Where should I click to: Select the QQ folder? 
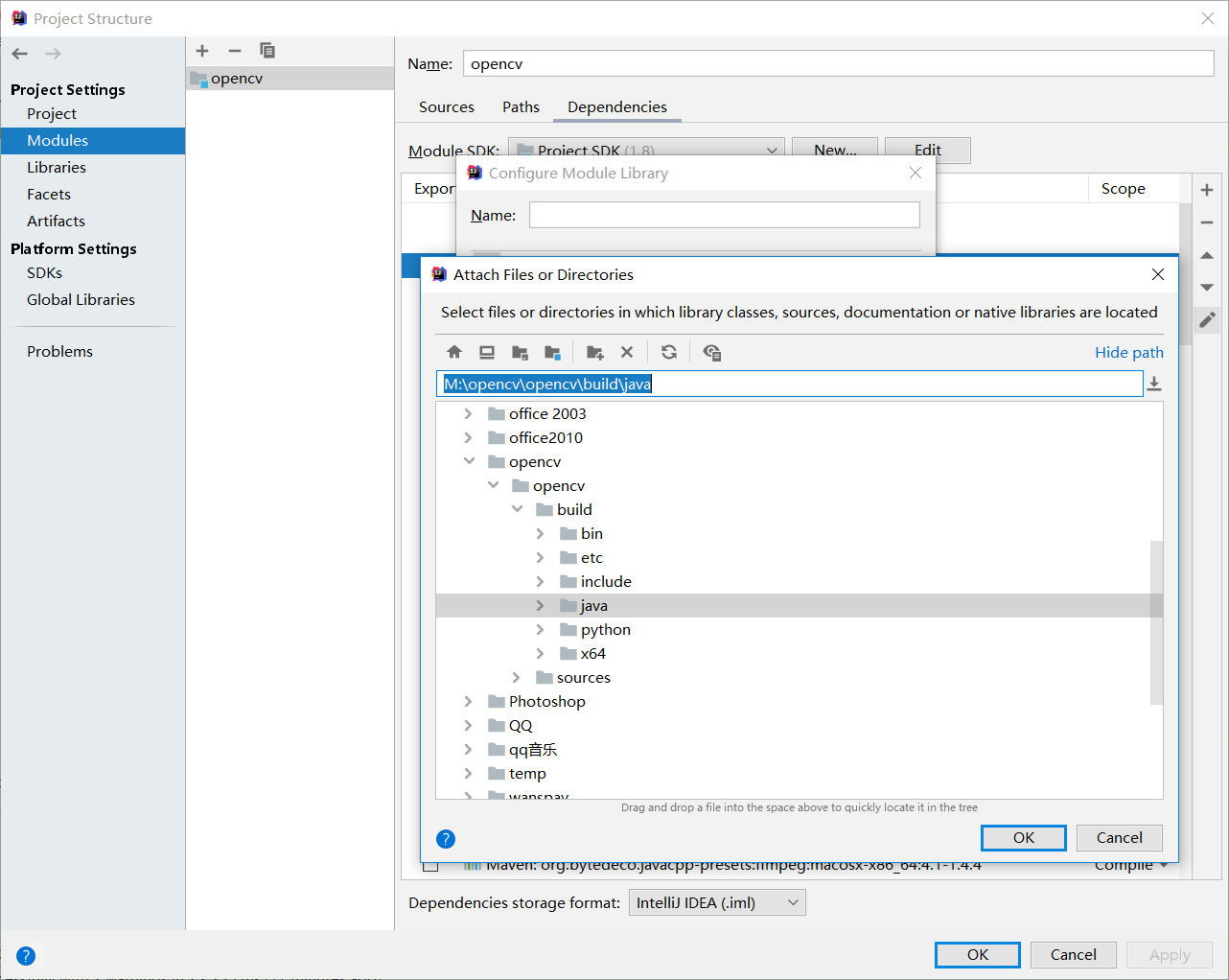click(x=521, y=725)
